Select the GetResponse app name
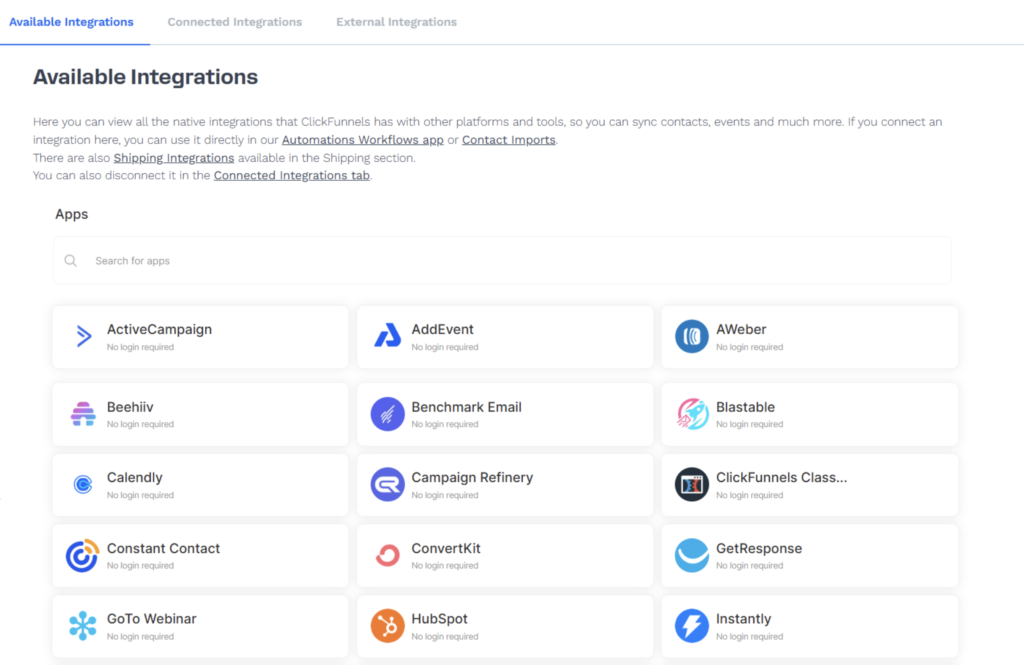This screenshot has width=1024, height=665. (759, 549)
